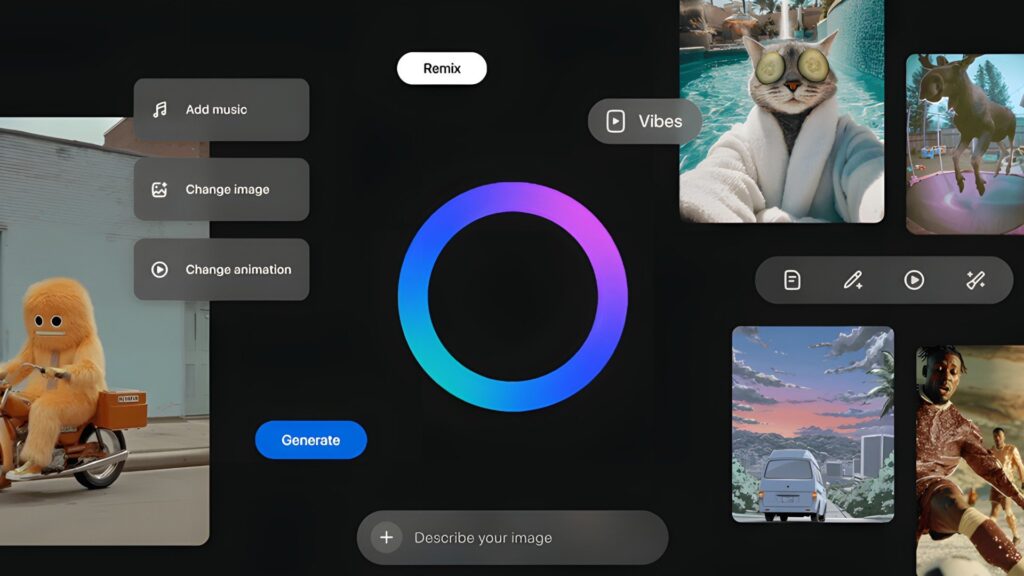
Task: Click the music note icon beside Add music
Action: point(160,110)
